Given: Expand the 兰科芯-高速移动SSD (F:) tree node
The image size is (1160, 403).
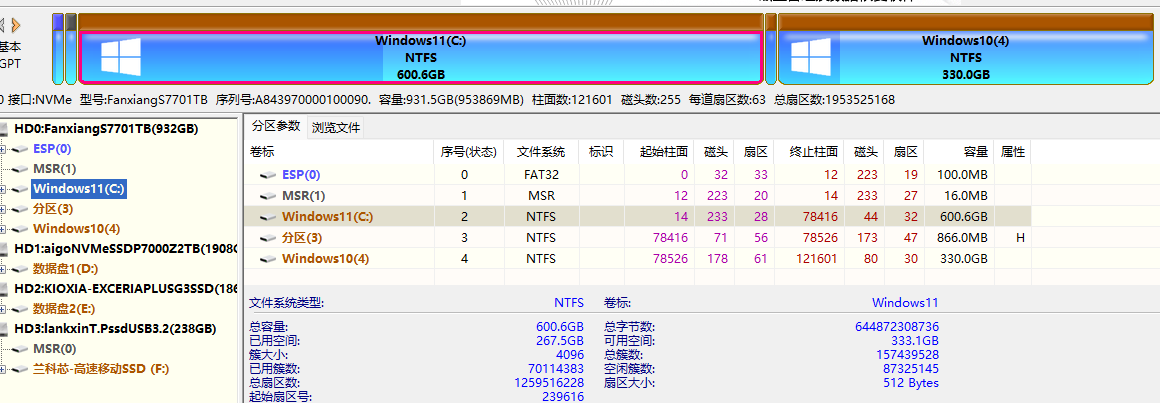Looking at the screenshot, I should (3, 369).
